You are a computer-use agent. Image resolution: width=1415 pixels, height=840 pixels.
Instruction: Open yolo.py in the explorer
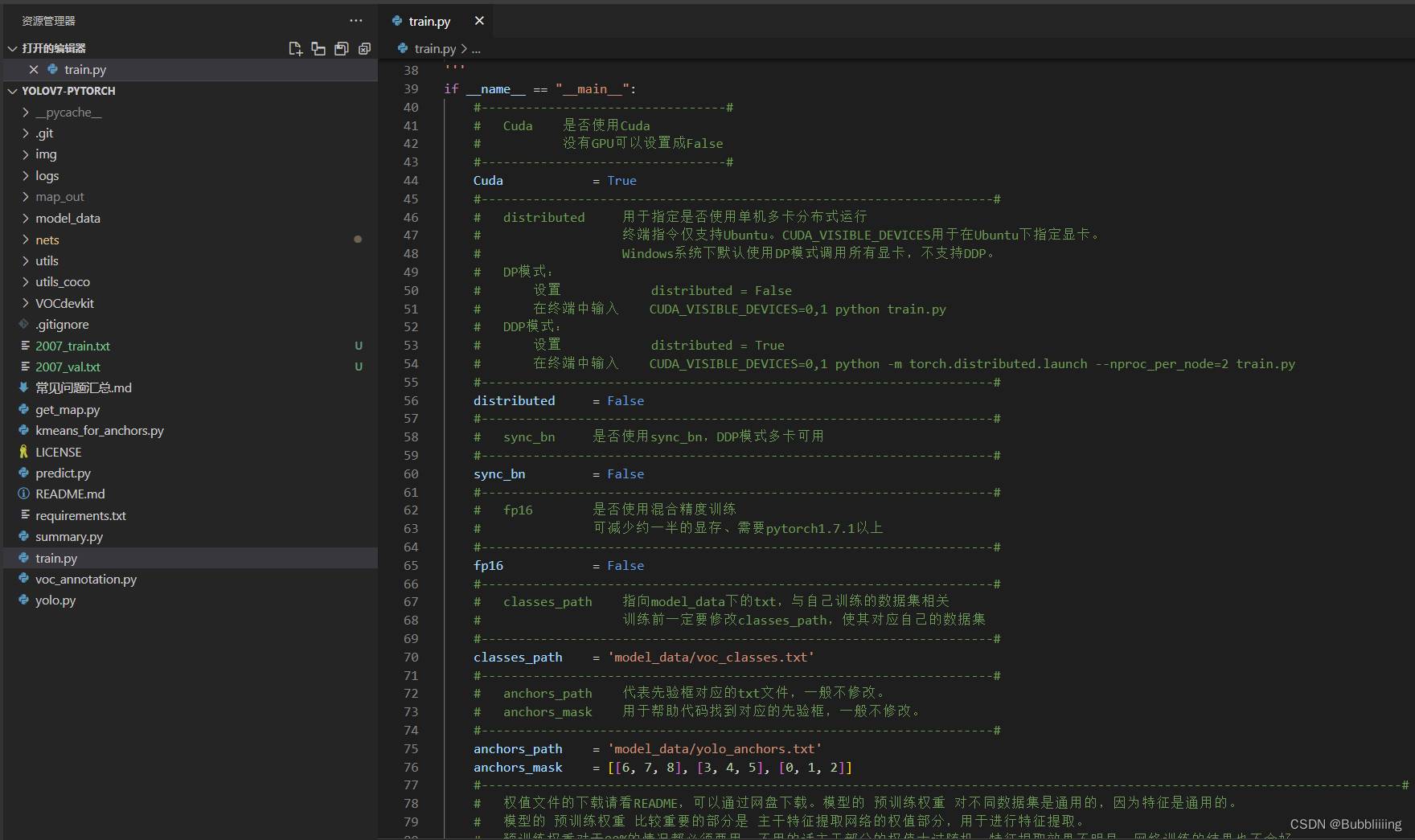coord(55,600)
